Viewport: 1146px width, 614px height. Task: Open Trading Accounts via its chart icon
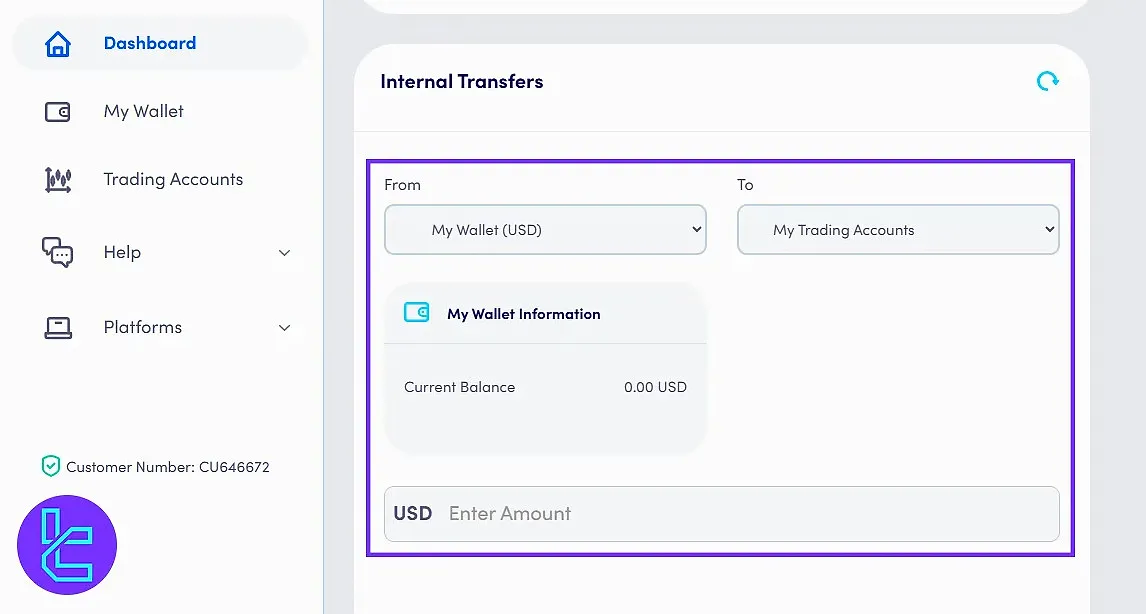[x=58, y=179]
